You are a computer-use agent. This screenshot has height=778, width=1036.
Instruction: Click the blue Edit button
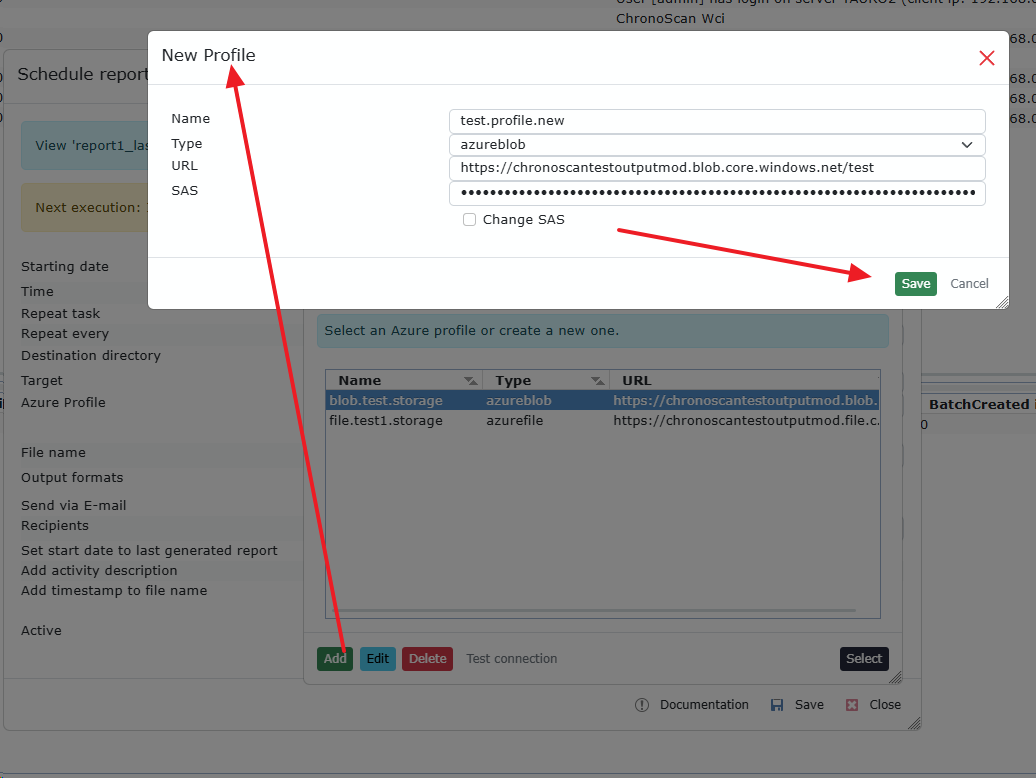click(x=377, y=659)
